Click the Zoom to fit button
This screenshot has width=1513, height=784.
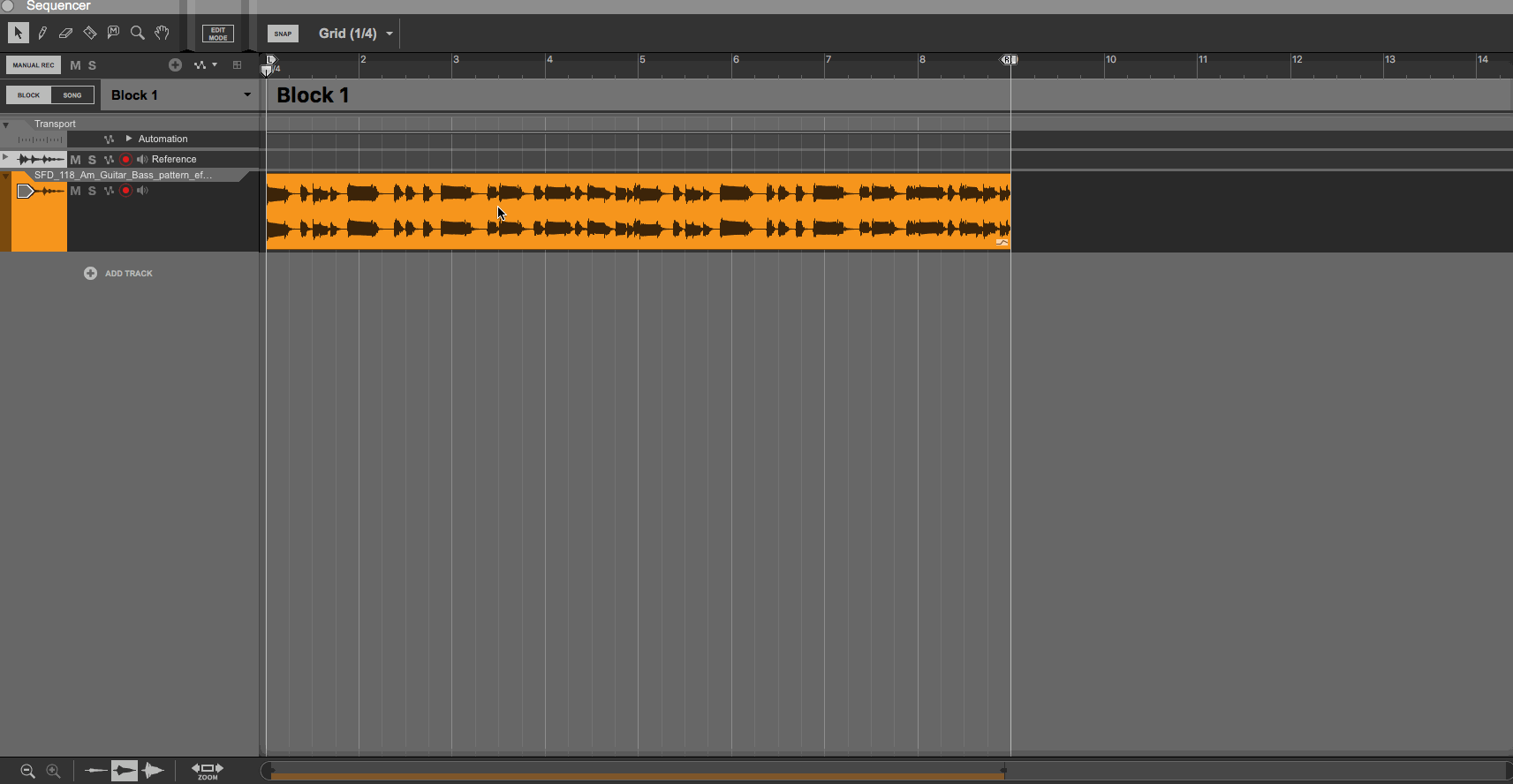pyautogui.click(x=208, y=771)
